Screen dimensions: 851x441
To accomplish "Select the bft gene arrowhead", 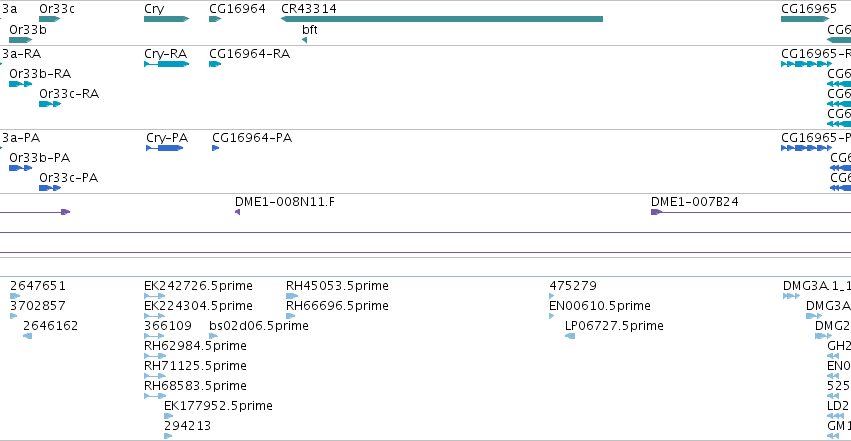I will pos(304,40).
